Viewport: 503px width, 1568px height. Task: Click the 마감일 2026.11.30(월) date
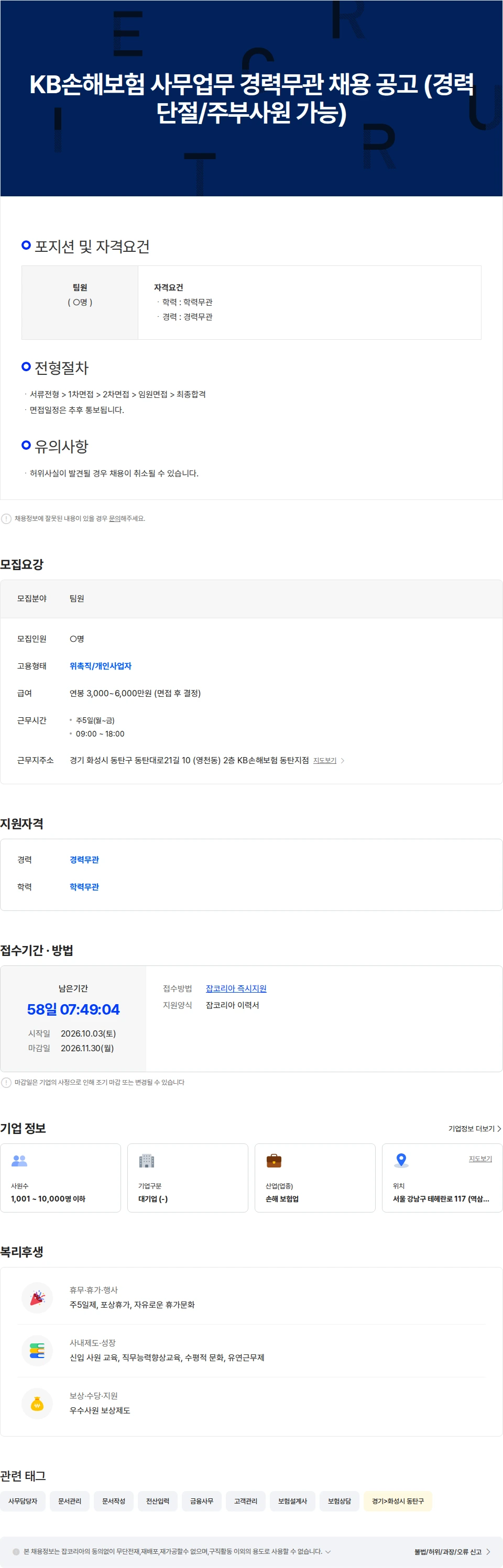coord(87,1048)
